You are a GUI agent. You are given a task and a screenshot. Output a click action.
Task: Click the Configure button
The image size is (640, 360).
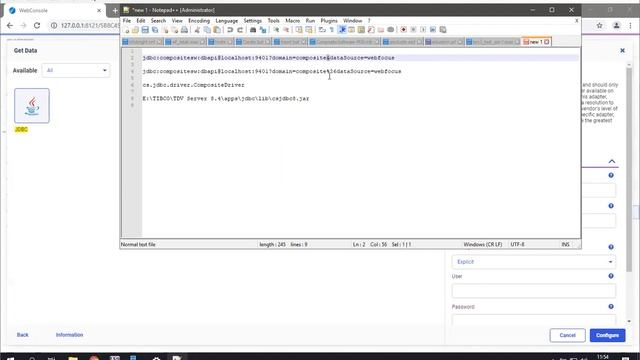[x=607, y=335]
